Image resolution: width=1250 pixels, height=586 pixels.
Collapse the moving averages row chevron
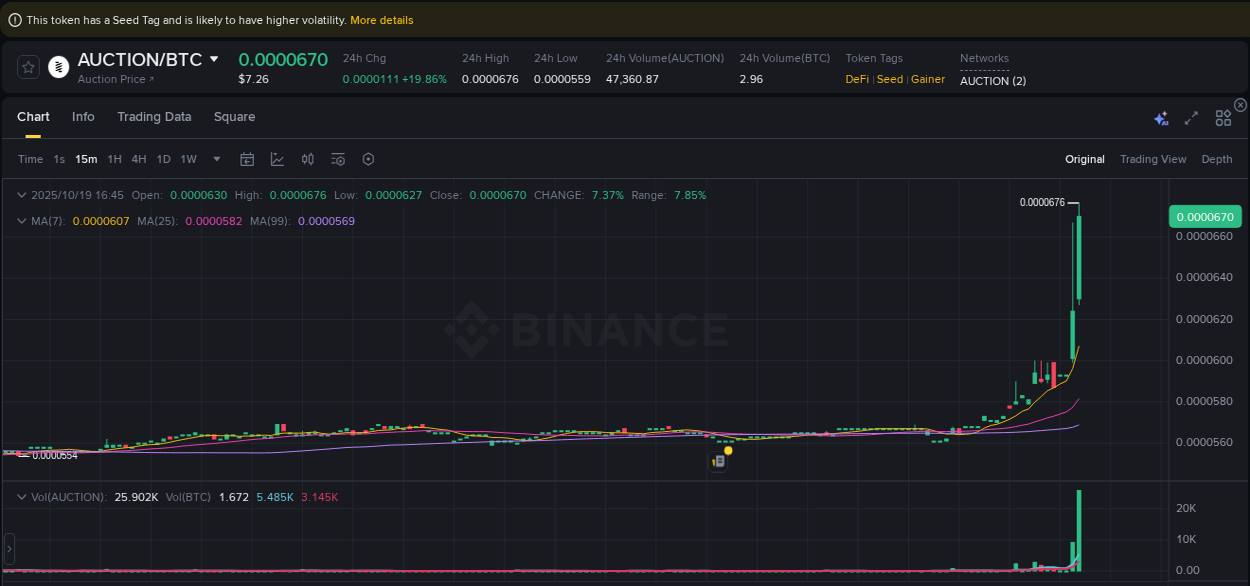(x=22, y=220)
